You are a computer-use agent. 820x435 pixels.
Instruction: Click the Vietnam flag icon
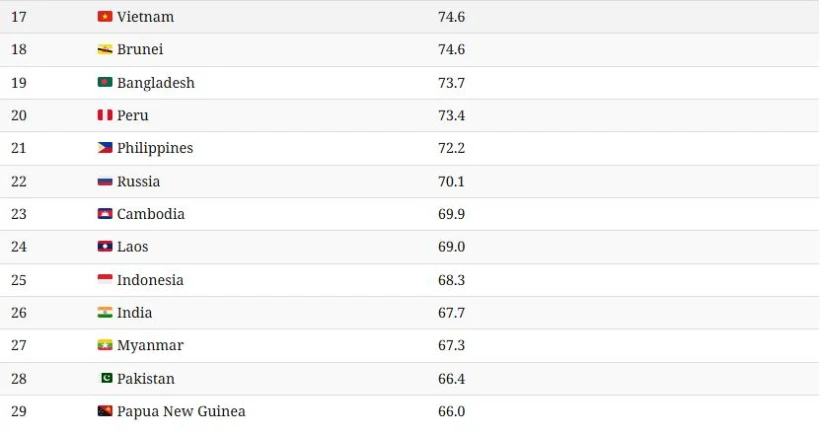pyautogui.click(x=105, y=17)
